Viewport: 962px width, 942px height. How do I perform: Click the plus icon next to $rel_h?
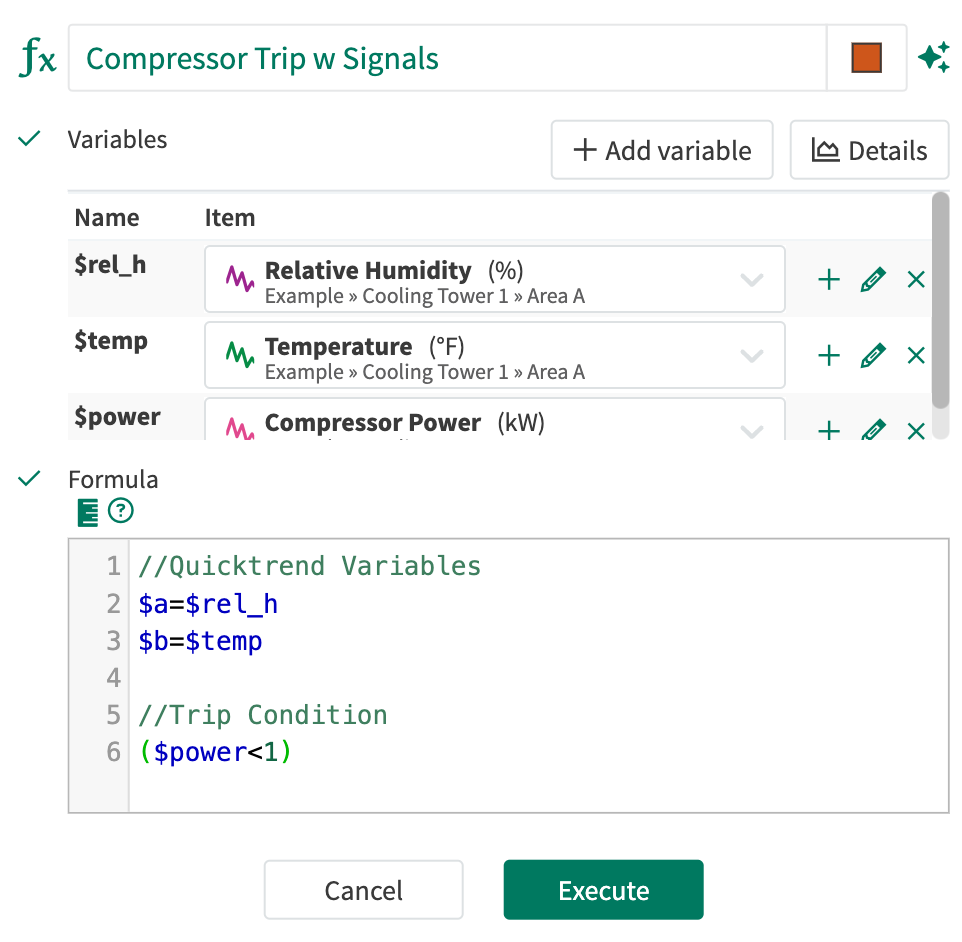pos(829,280)
